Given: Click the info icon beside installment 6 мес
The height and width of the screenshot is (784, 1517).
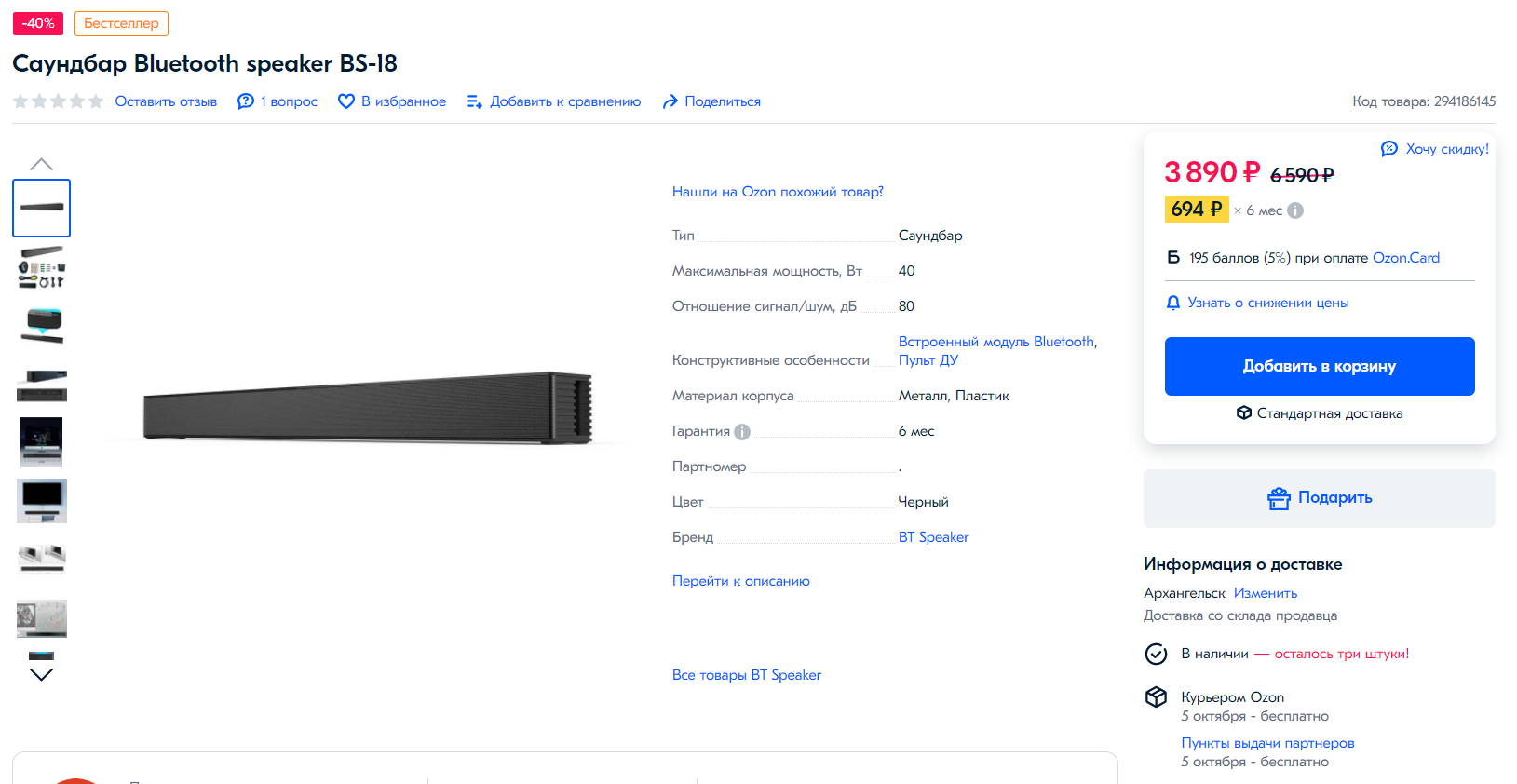Looking at the screenshot, I should pyautogui.click(x=1295, y=210).
